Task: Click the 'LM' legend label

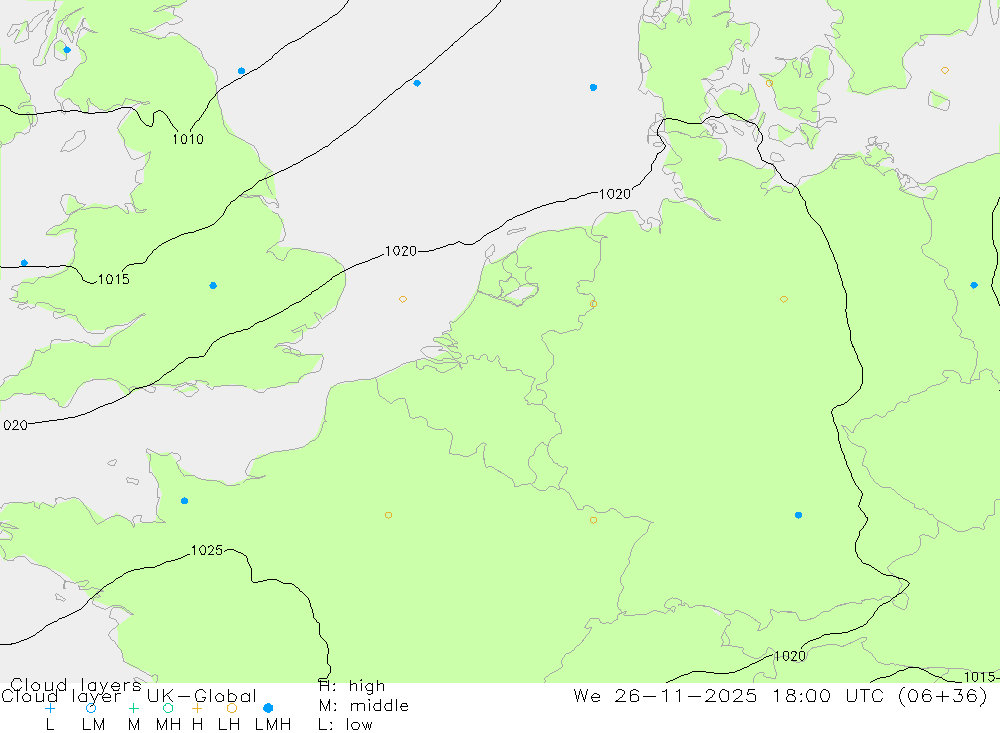Action: click(x=93, y=725)
